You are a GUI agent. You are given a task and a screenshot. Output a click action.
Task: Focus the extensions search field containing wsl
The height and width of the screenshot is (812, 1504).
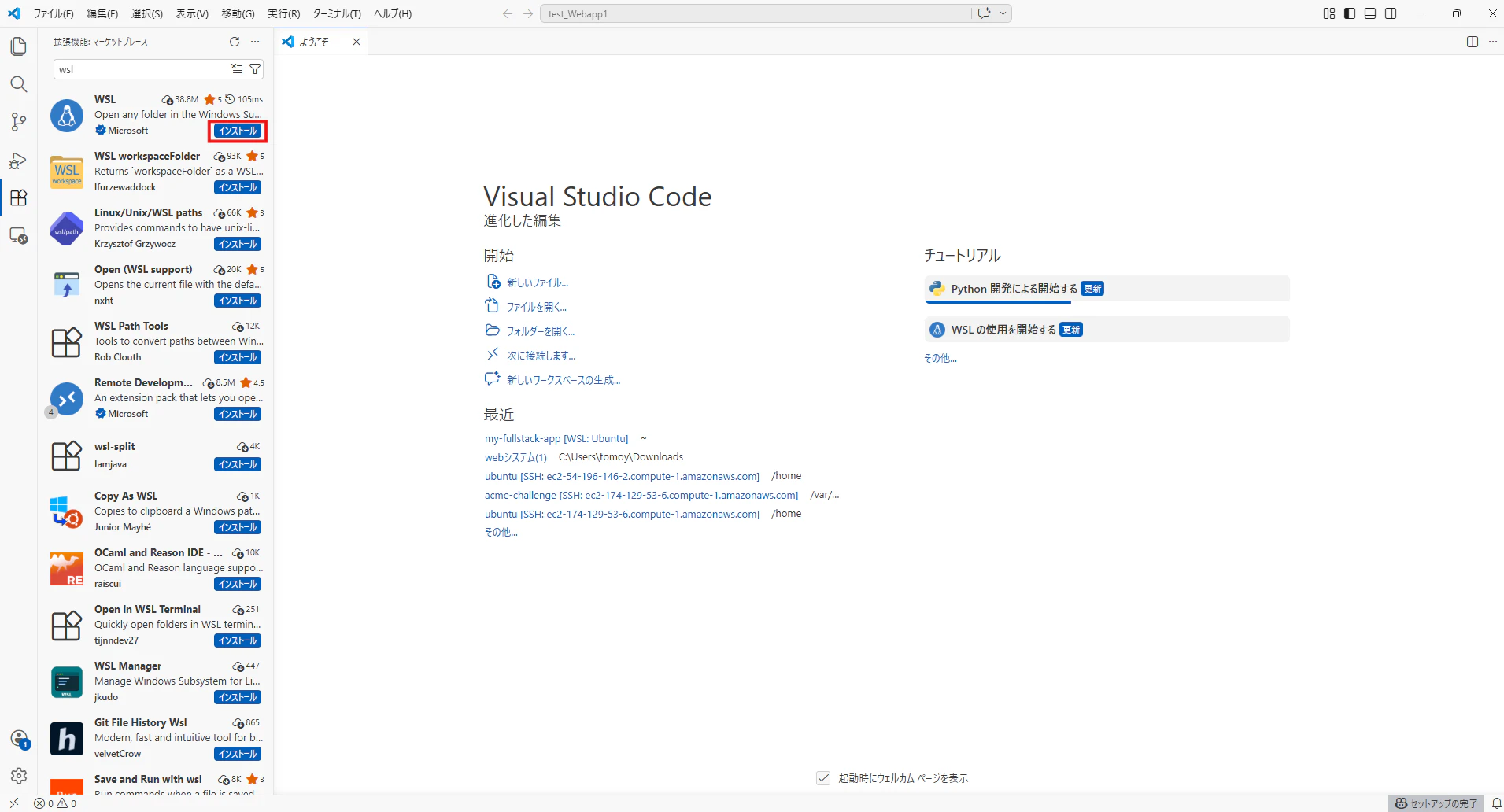(142, 69)
